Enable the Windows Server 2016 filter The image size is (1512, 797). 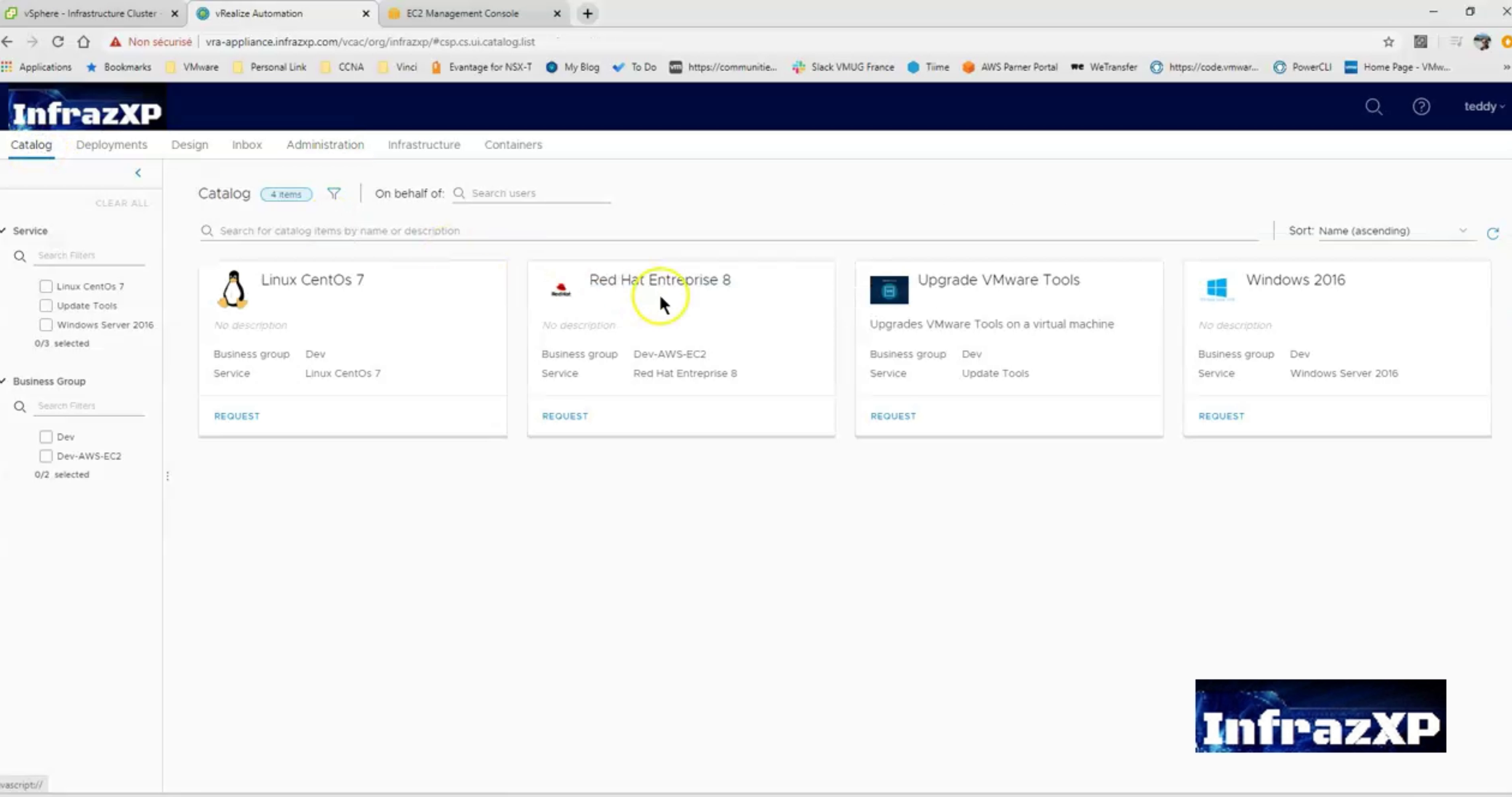(x=46, y=324)
